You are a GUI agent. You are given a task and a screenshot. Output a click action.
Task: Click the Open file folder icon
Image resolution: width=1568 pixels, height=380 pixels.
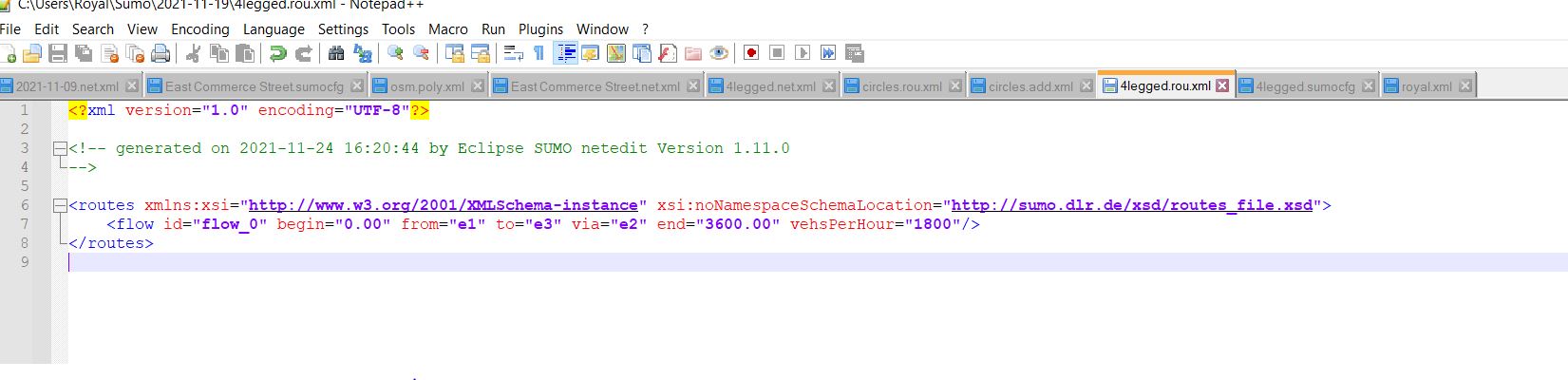tap(32, 53)
